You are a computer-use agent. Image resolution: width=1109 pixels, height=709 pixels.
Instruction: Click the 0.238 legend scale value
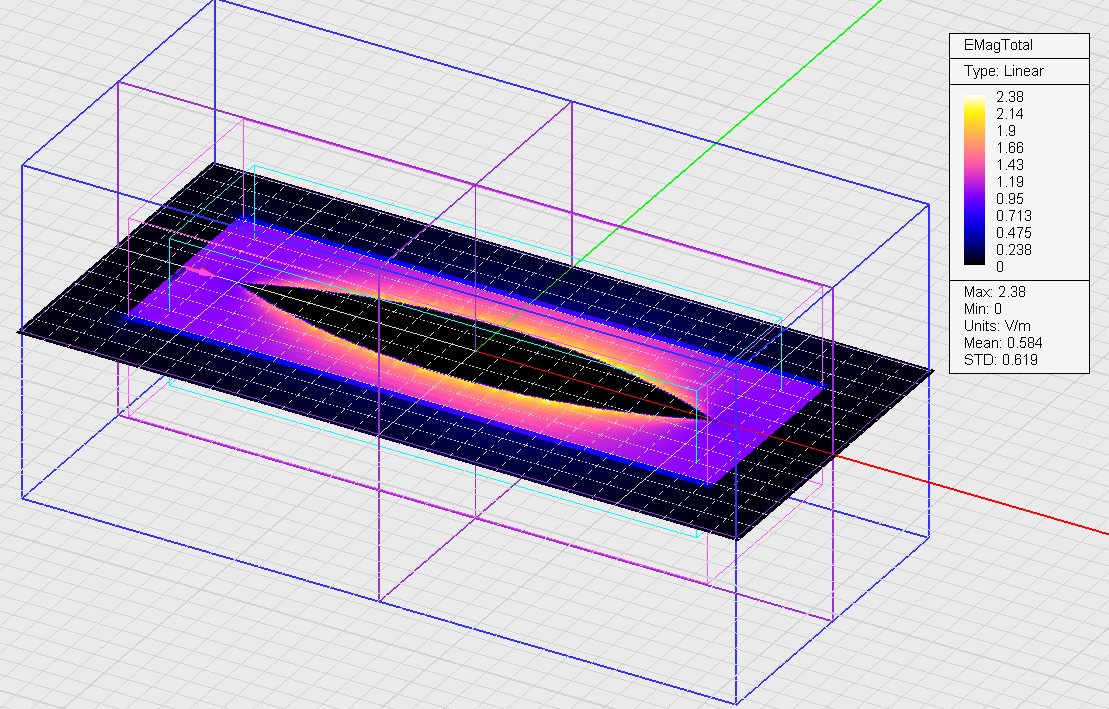[1013, 250]
